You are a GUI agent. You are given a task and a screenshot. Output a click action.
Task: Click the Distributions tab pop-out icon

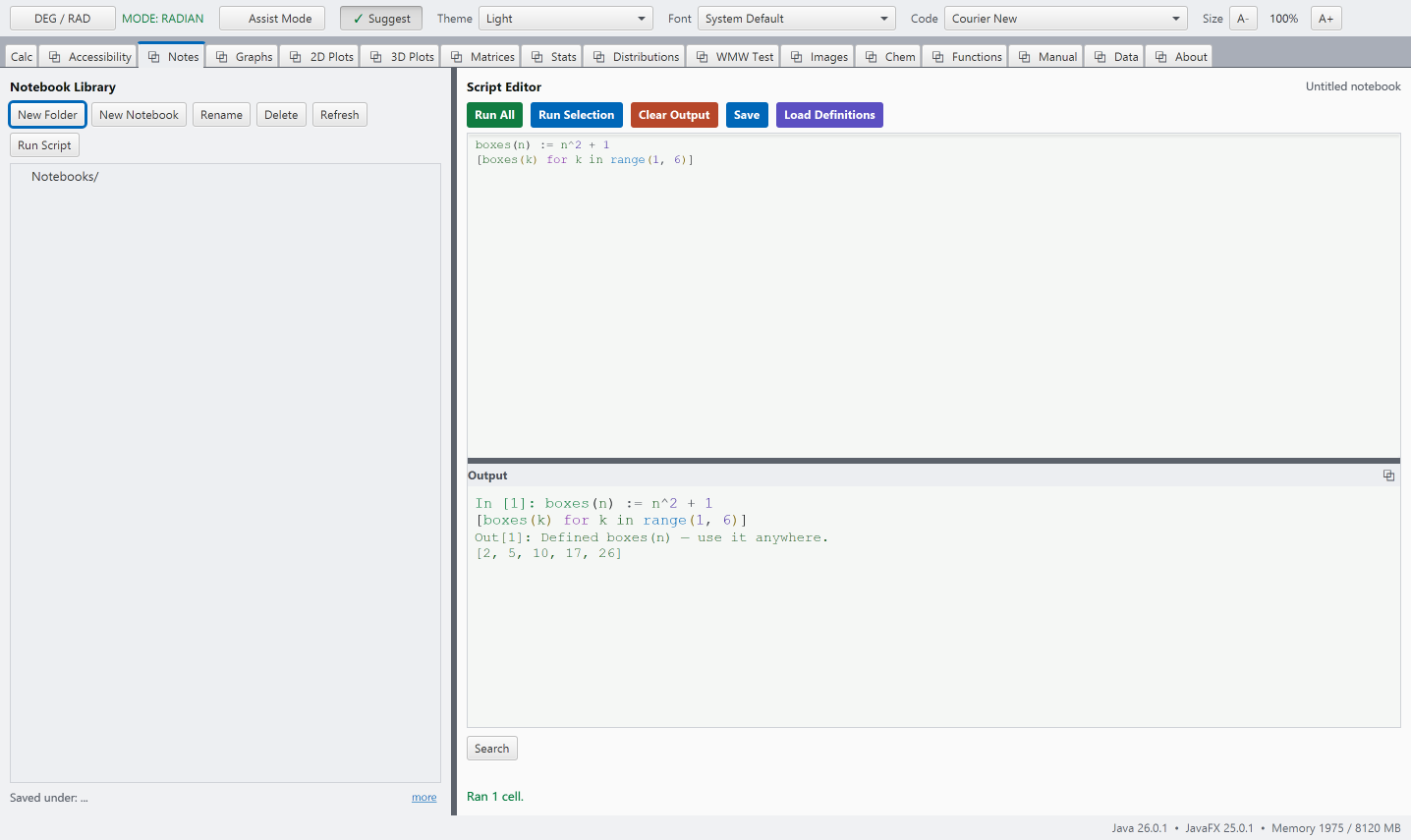click(x=599, y=57)
